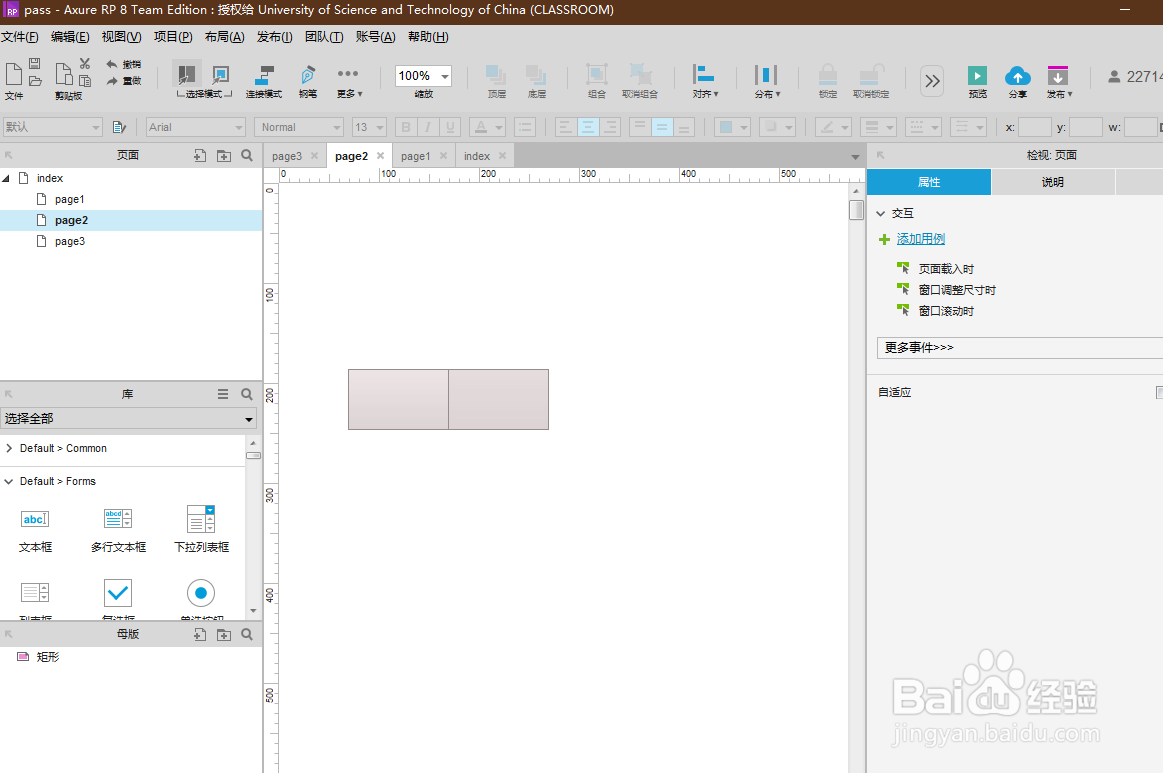Open the 发布(U) menu
This screenshot has width=1163, height=773.
point(274,37)
